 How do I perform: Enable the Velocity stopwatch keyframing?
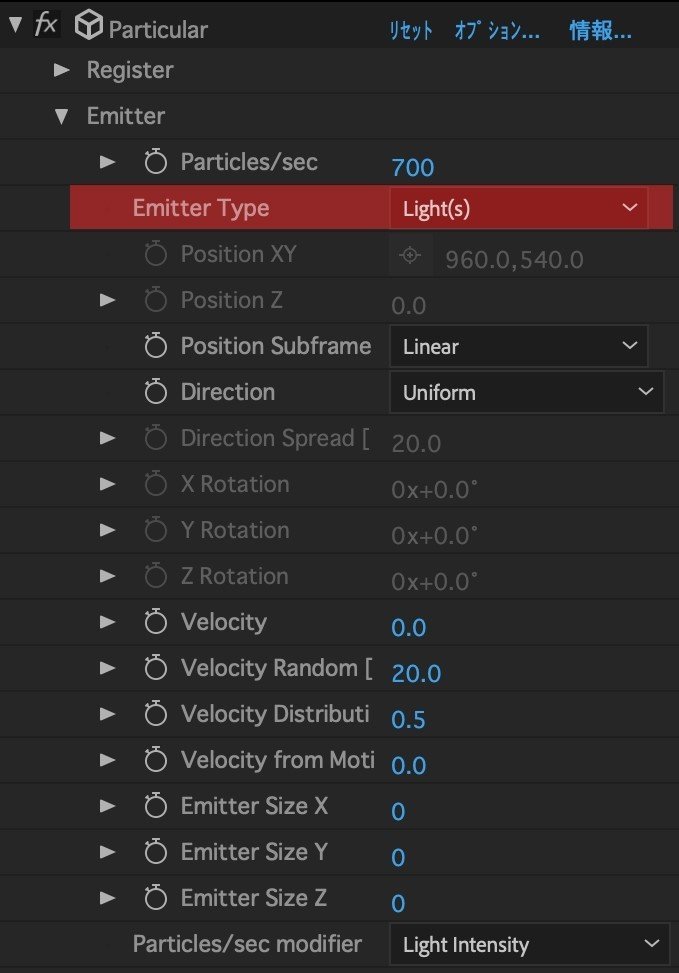[x=155, y=622]
